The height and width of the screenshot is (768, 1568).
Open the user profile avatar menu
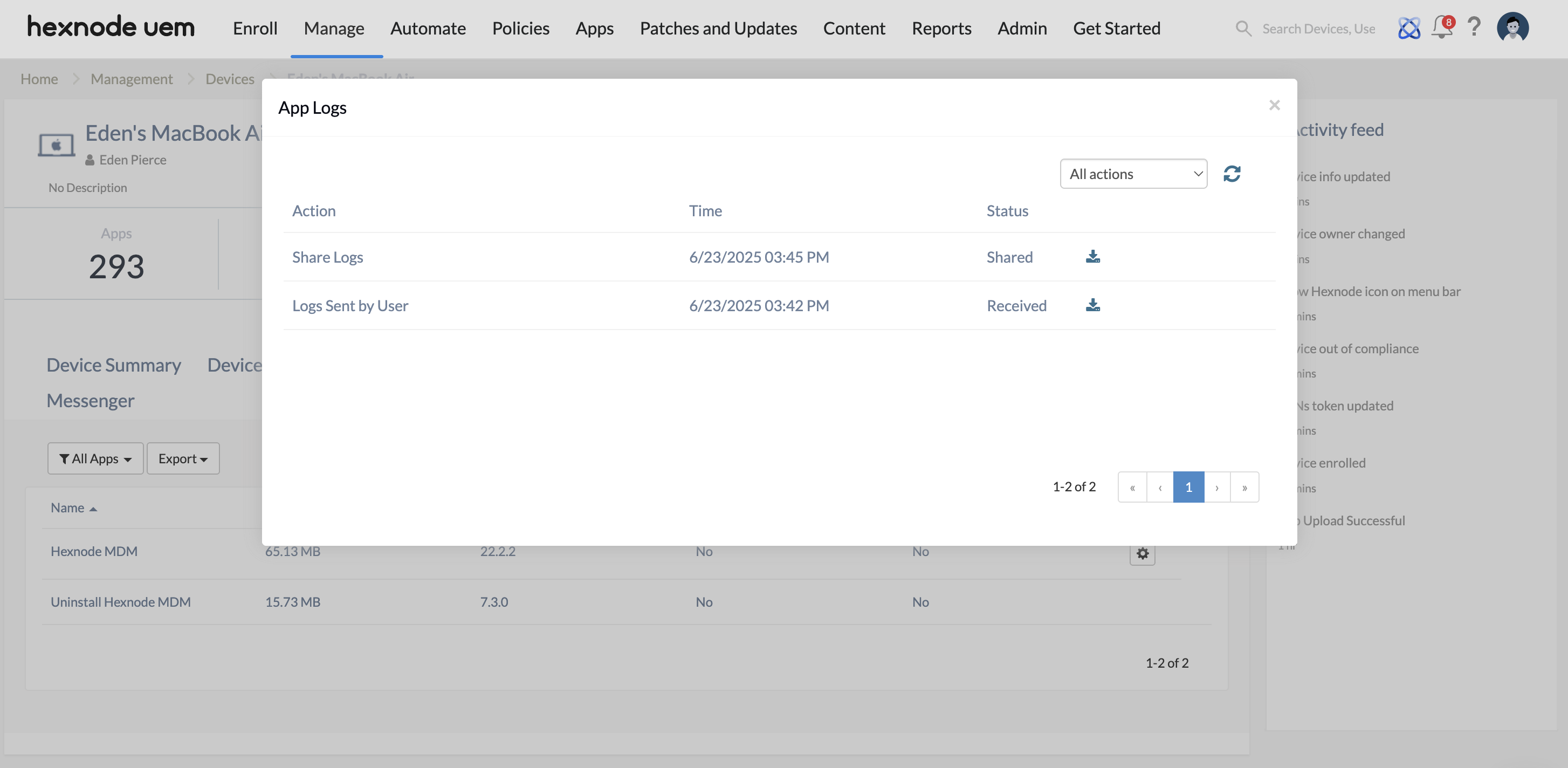tap(1512, 28)
